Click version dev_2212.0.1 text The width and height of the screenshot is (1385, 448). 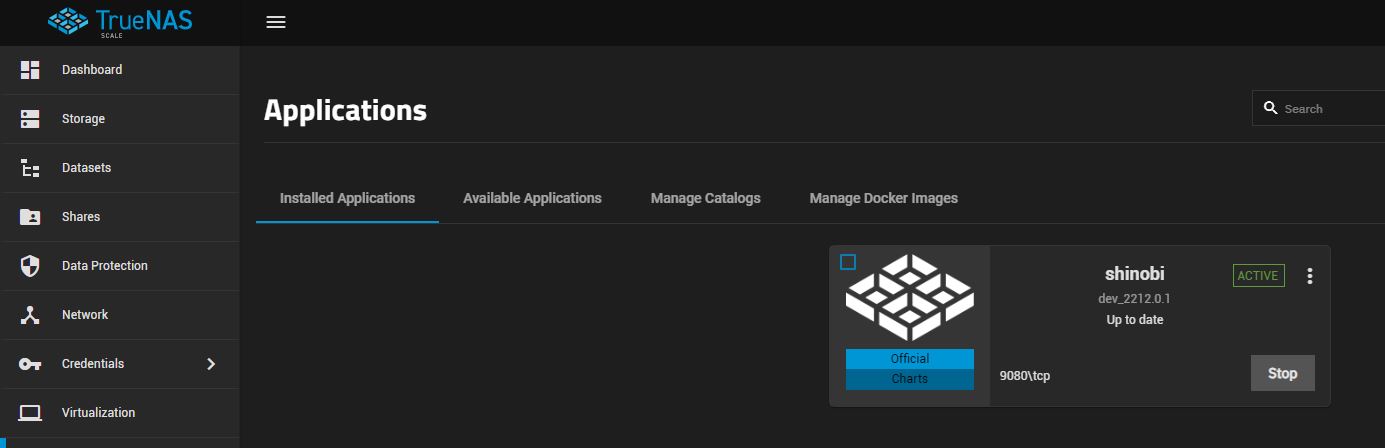pyautogui.click(x=1134, y=298)
